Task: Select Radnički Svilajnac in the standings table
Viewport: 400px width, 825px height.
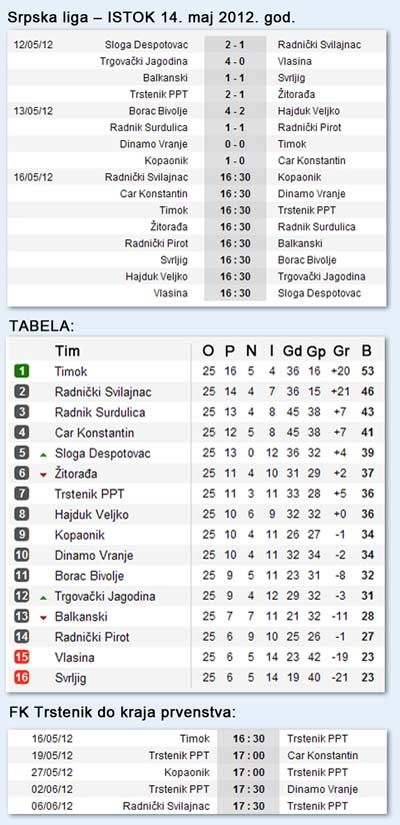Action: tap(103, 392)
